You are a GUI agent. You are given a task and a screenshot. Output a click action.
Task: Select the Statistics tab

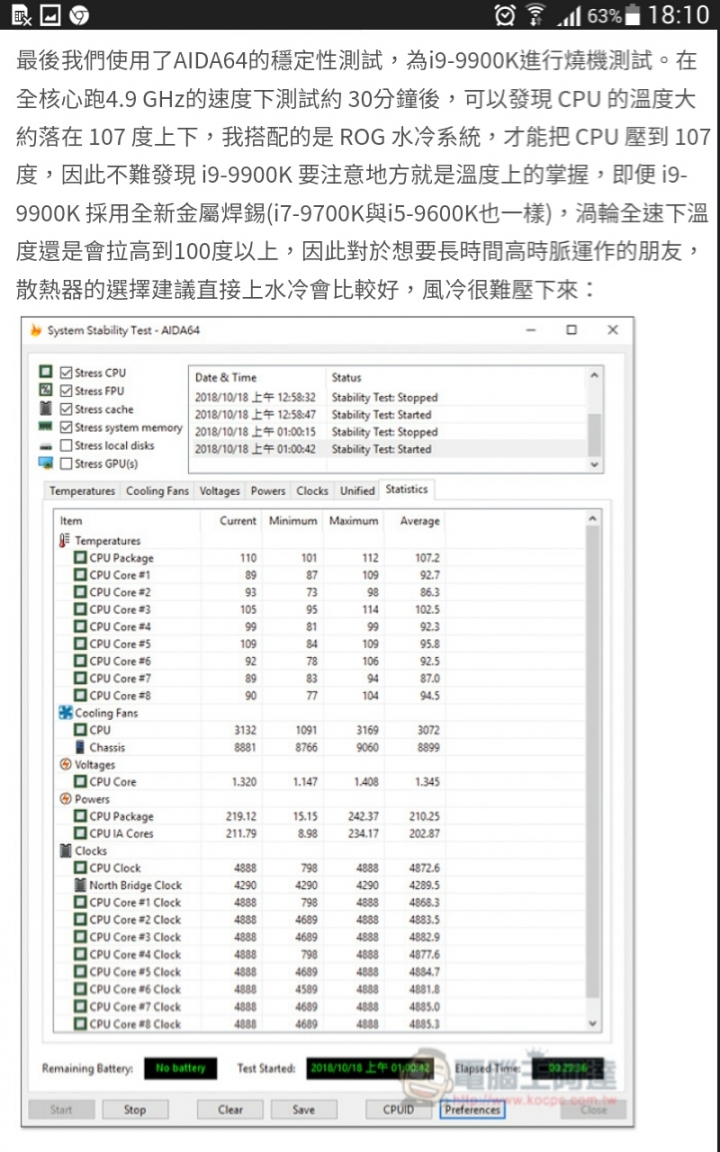coord(406,489)
